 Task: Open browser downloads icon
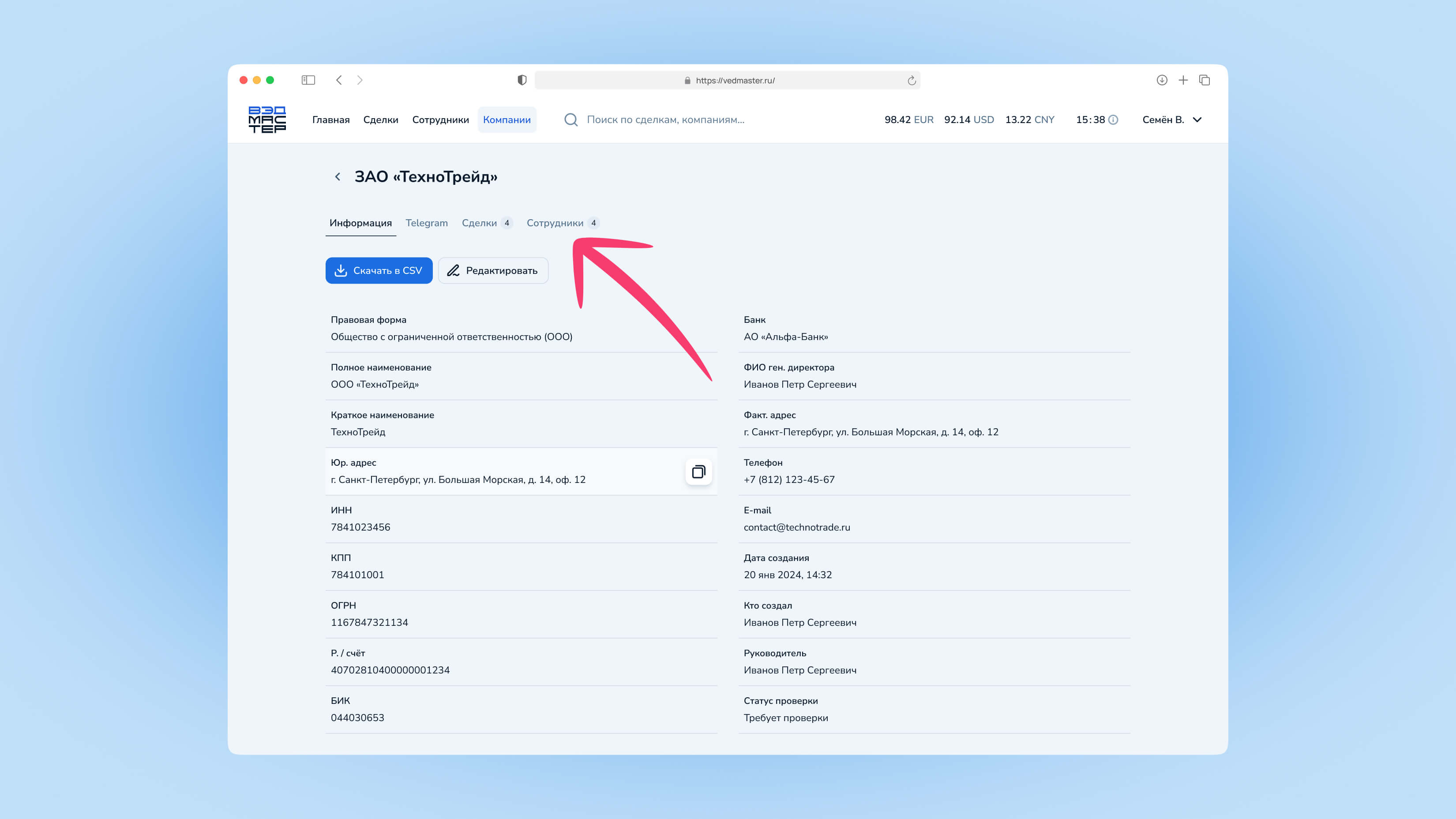1162,80
